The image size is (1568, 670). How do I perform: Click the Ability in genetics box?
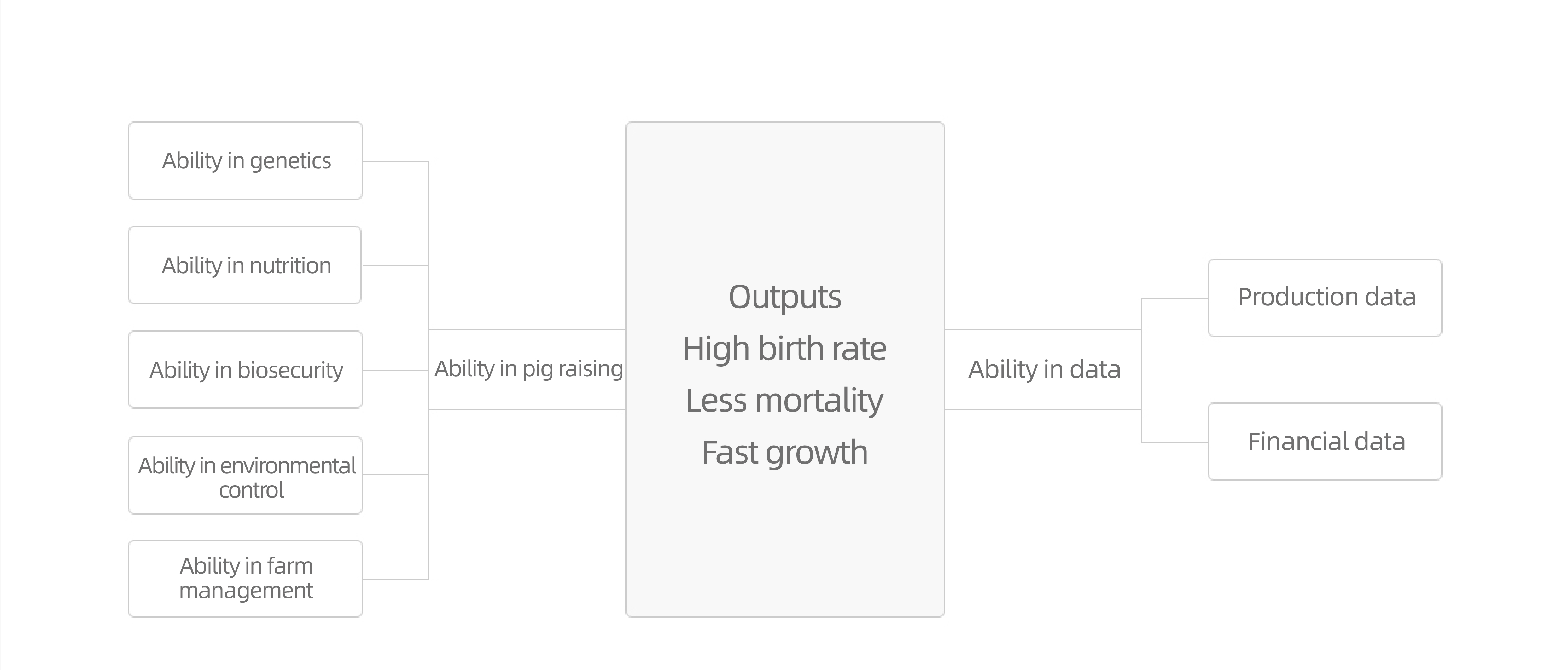pos(245,161)
